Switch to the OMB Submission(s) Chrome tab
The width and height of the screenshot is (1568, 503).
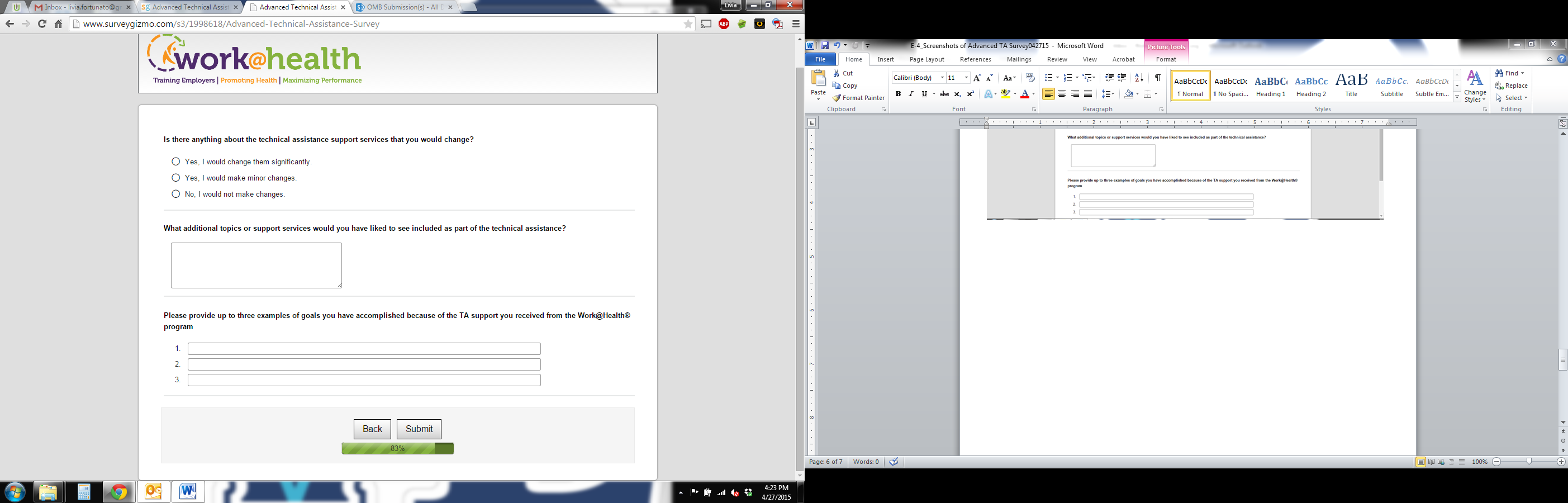tap(402, 7)
